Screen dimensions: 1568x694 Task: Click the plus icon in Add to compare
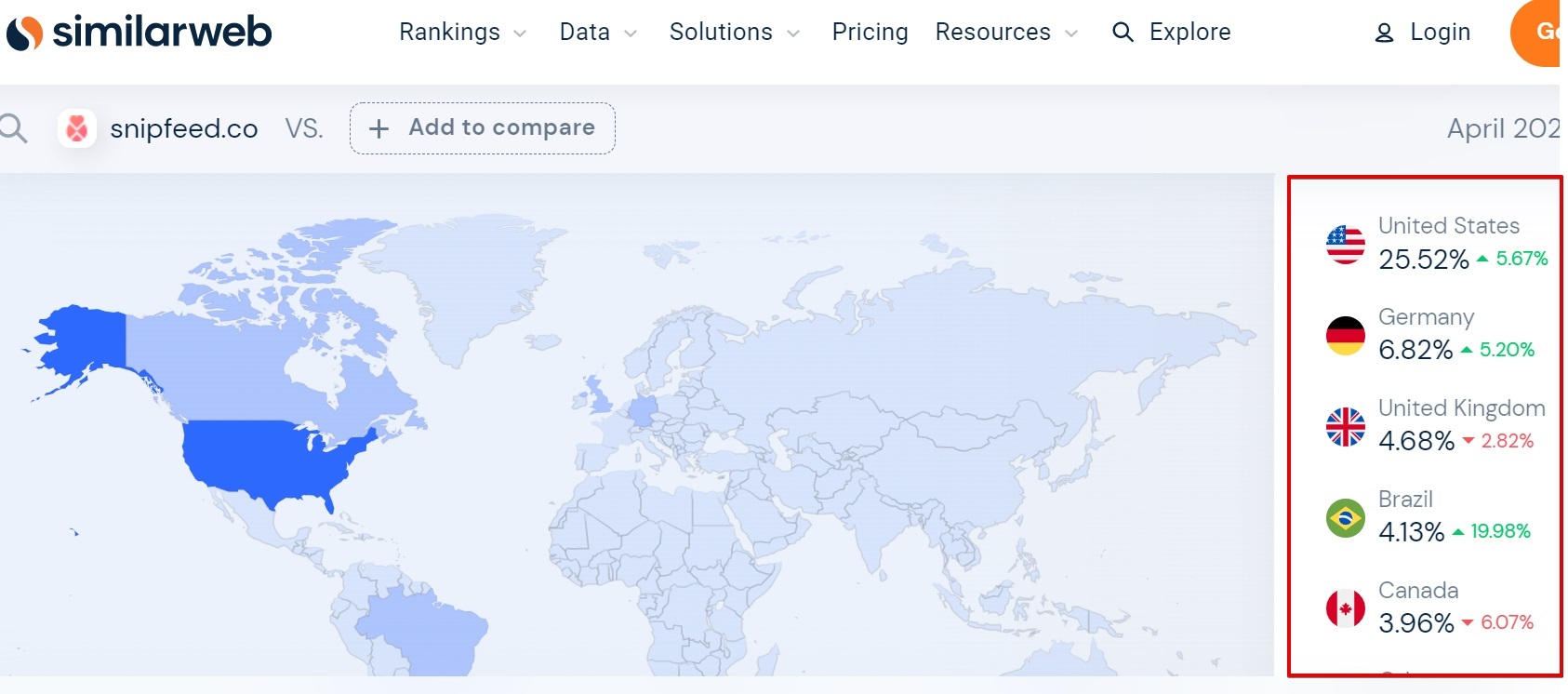(379, 128)
